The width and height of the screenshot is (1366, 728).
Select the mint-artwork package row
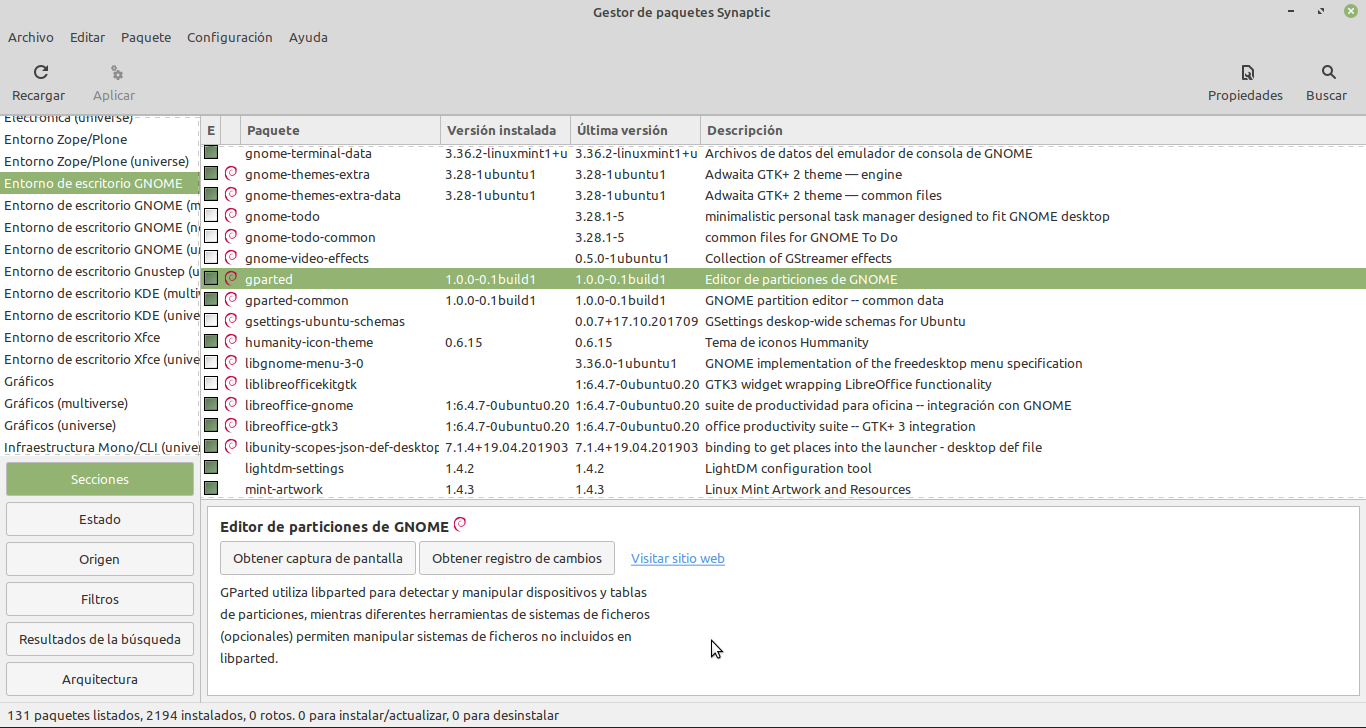781,489
